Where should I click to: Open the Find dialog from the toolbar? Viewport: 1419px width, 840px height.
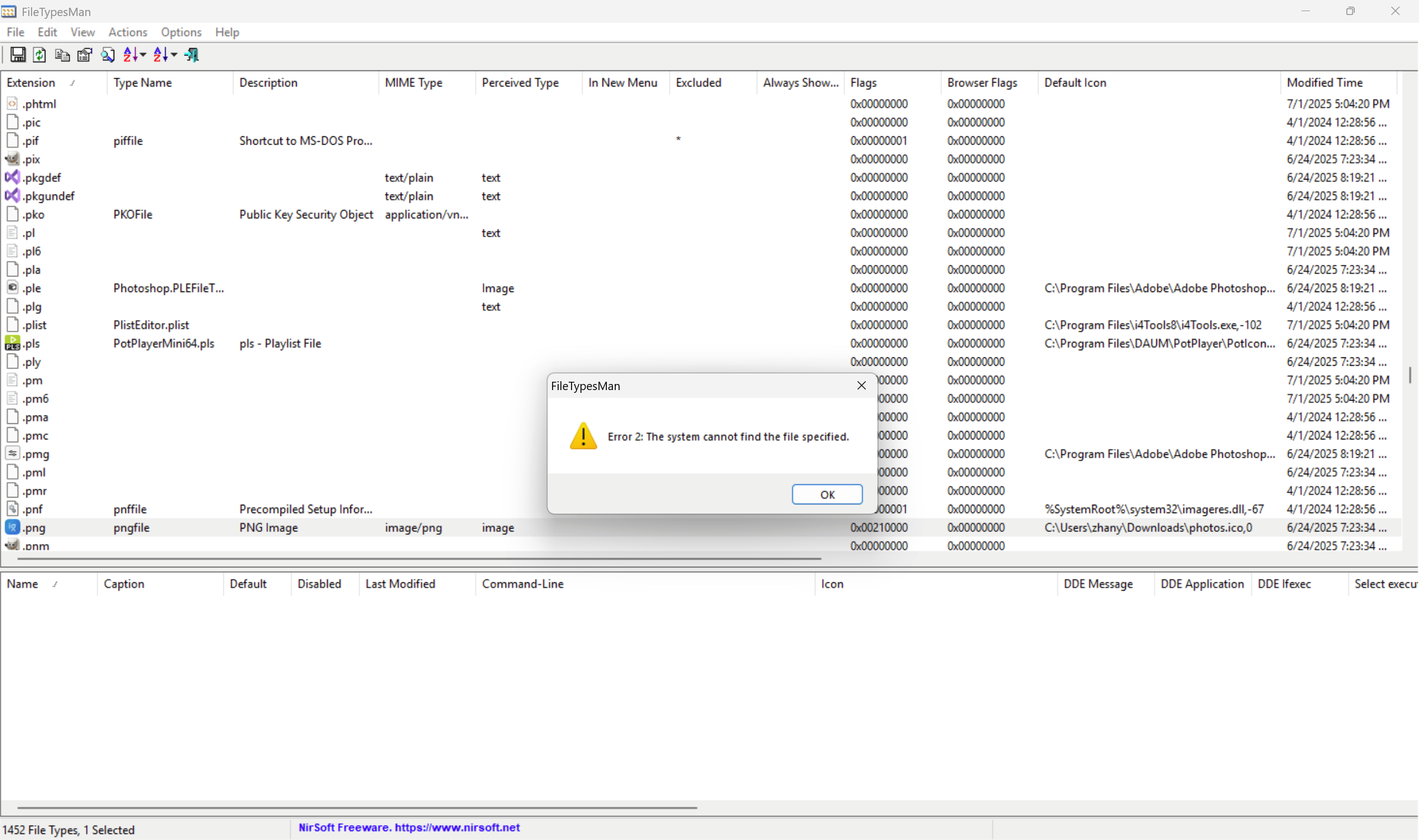[108, 54]
